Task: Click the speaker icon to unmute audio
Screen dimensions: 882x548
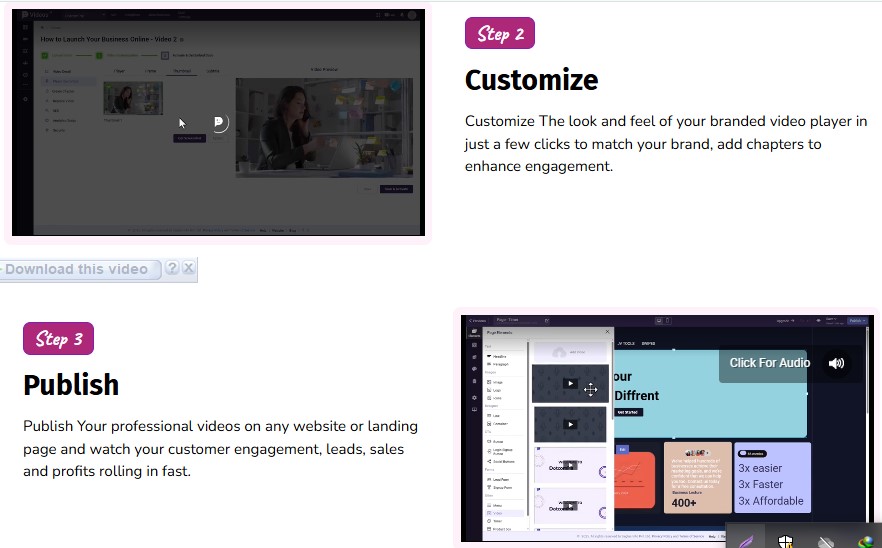Action: (836, 363)
